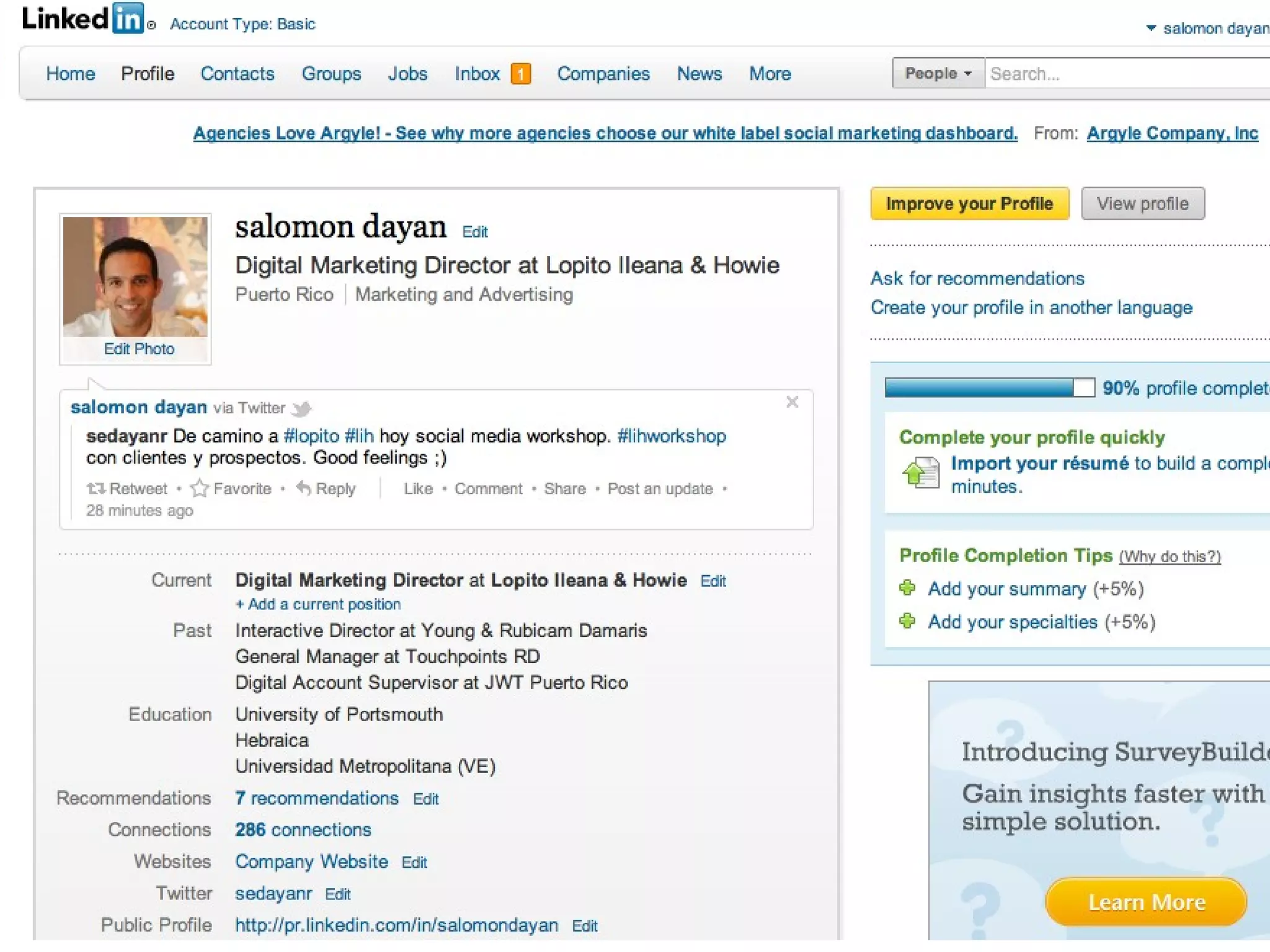Screen dimensions: 1270x952
Task: Open the People search type dropdown
Action: pyautogui.click(x=938, y=74)
